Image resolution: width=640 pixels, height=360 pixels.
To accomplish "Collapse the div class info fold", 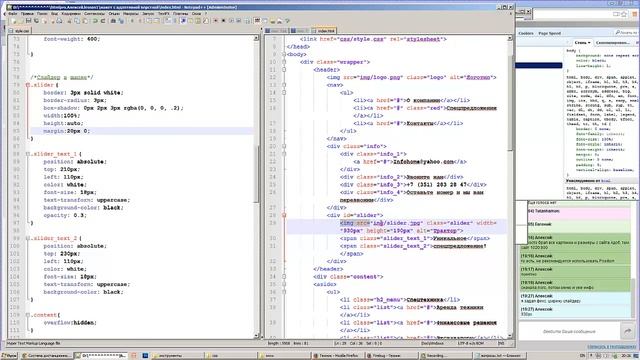I will (284, 146).
